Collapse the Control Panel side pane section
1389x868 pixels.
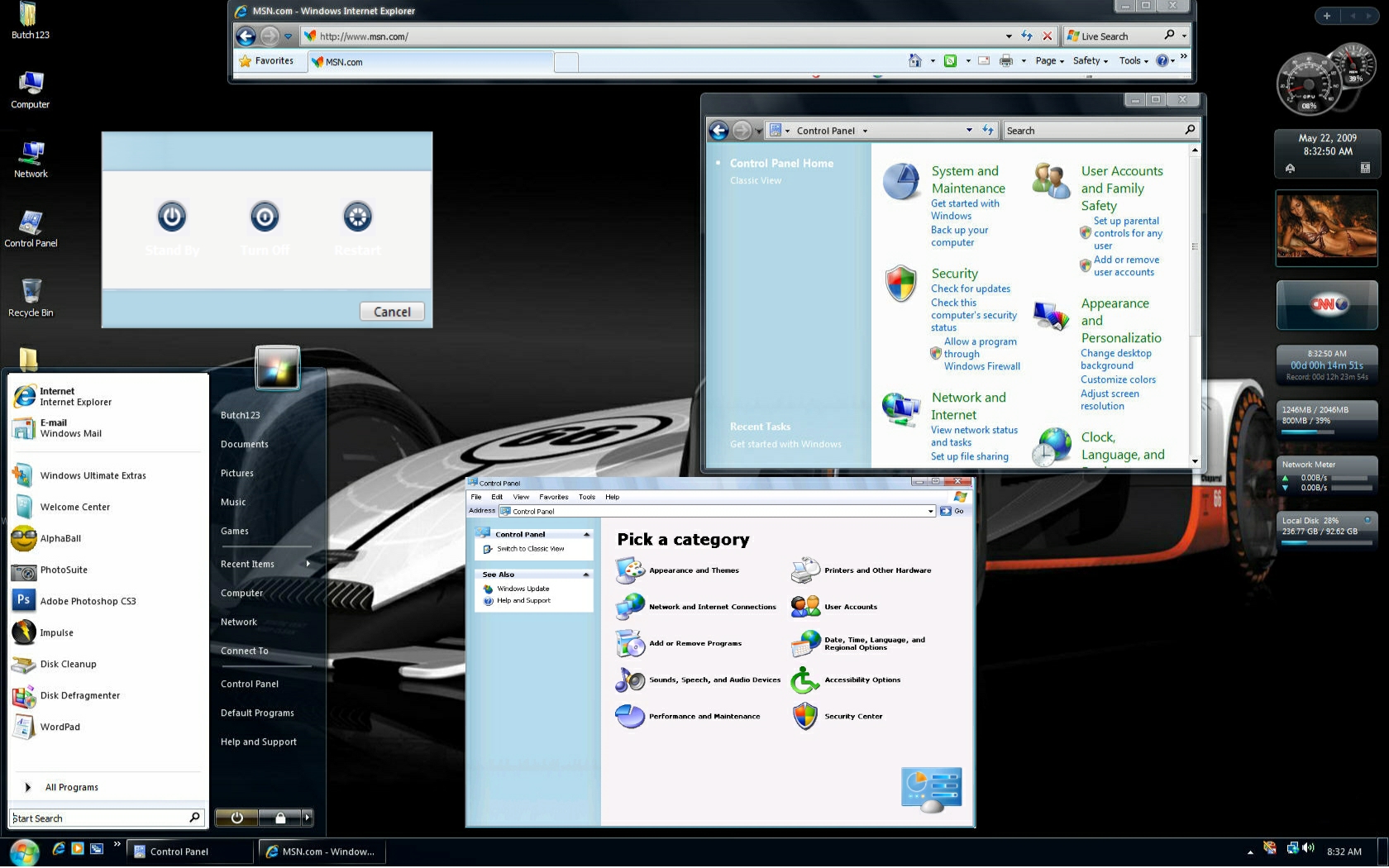(x=586, y=534)
